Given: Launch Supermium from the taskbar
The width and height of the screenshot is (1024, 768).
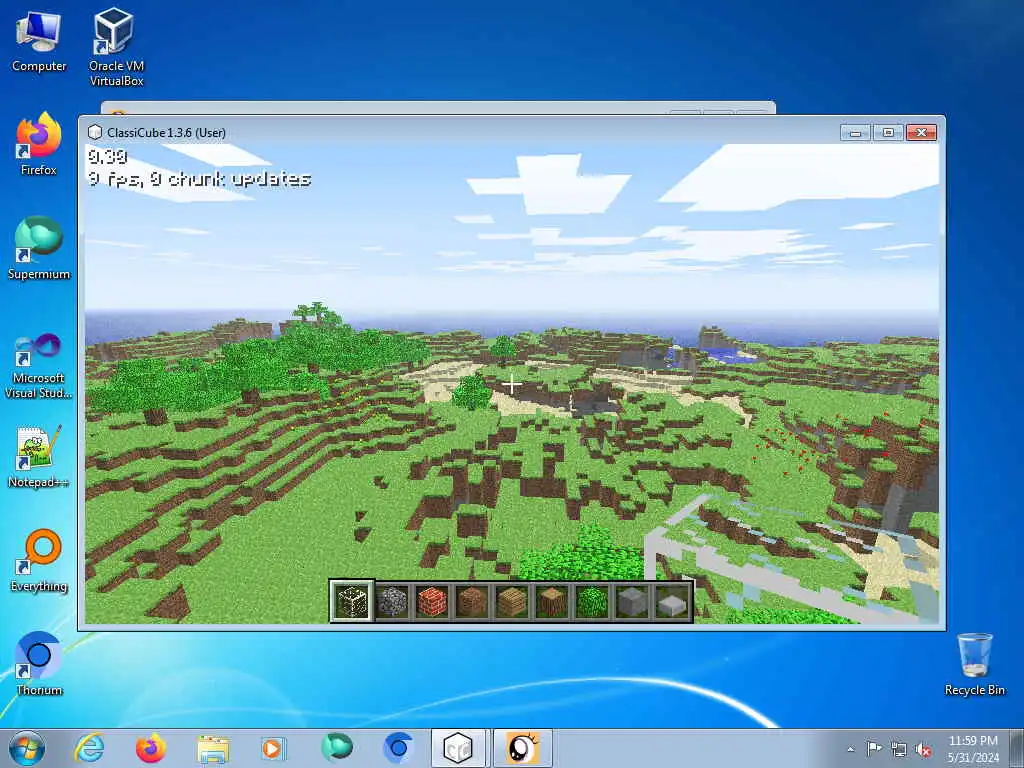Looking at the screenshot, I should (x=337, y=748).
